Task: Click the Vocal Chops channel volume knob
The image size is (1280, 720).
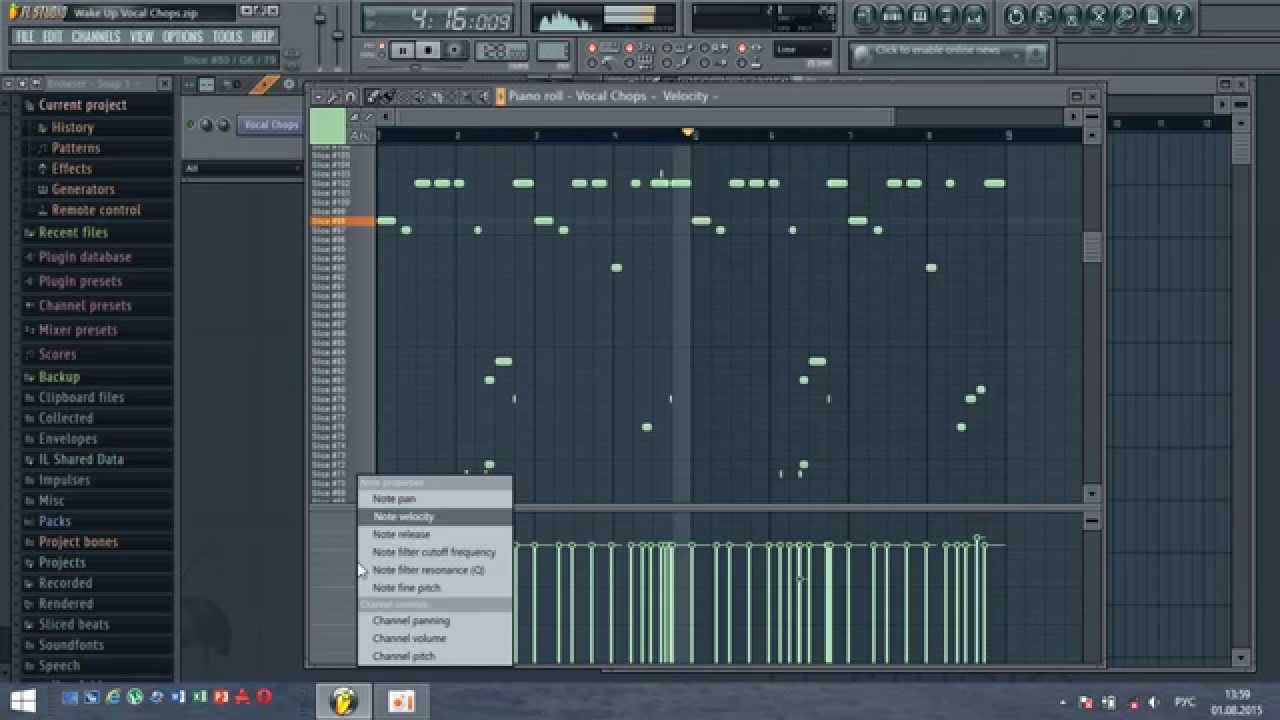Action: click(223, 125)
